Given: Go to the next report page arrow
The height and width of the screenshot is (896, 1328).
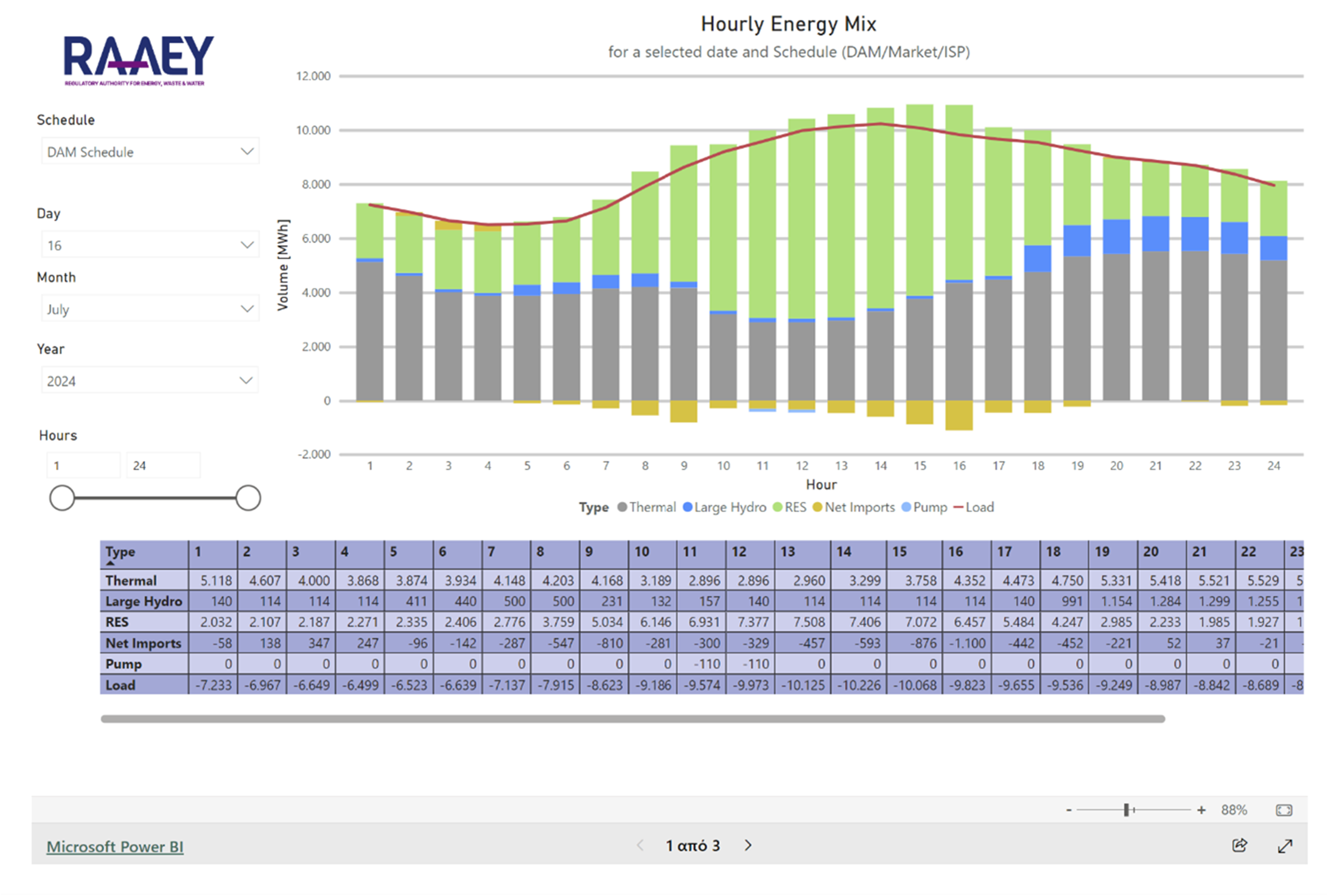Looking at the screenshot, I should pyautogui.click(x=748, y=846).
